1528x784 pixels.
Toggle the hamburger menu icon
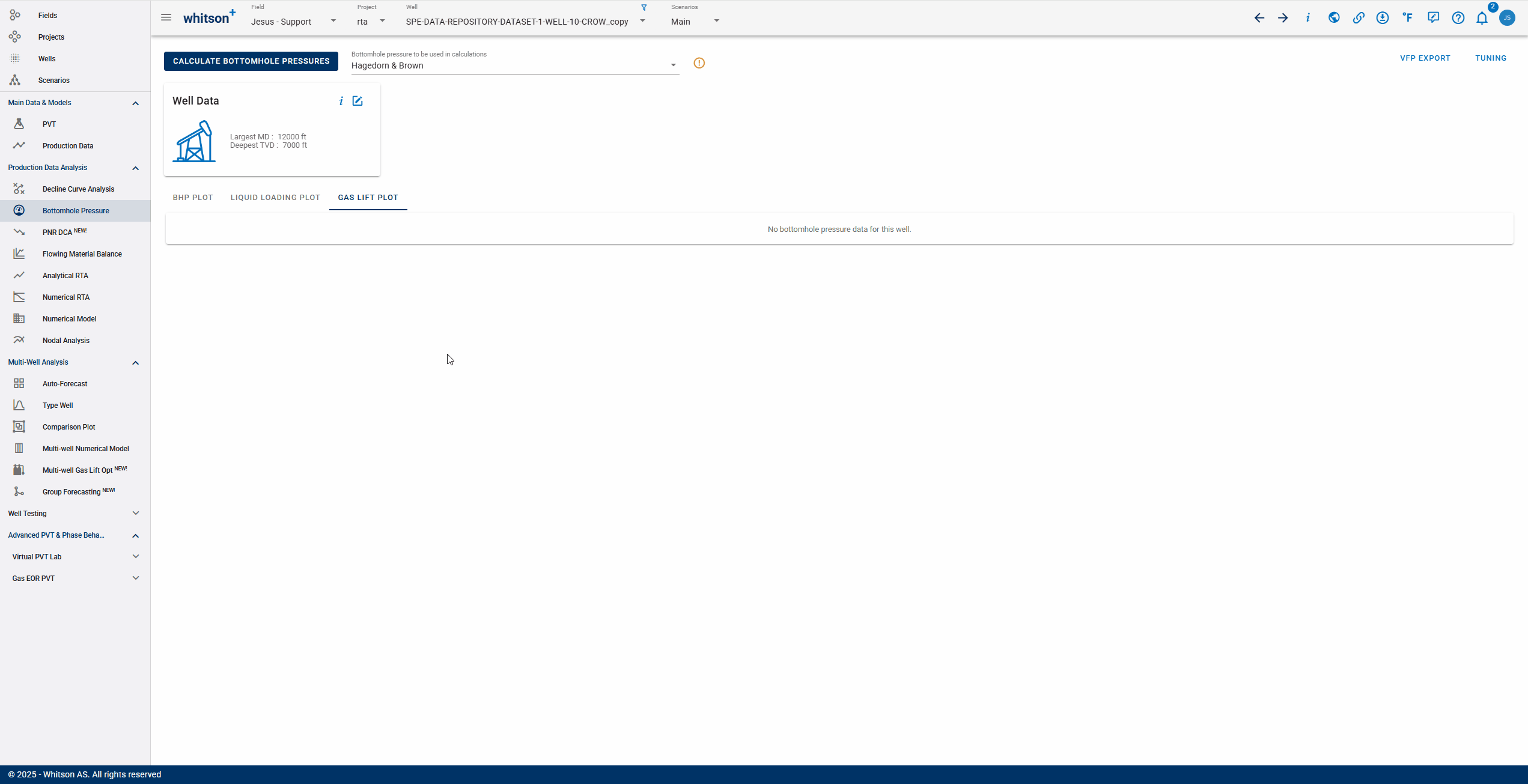[x=166, y=17]
